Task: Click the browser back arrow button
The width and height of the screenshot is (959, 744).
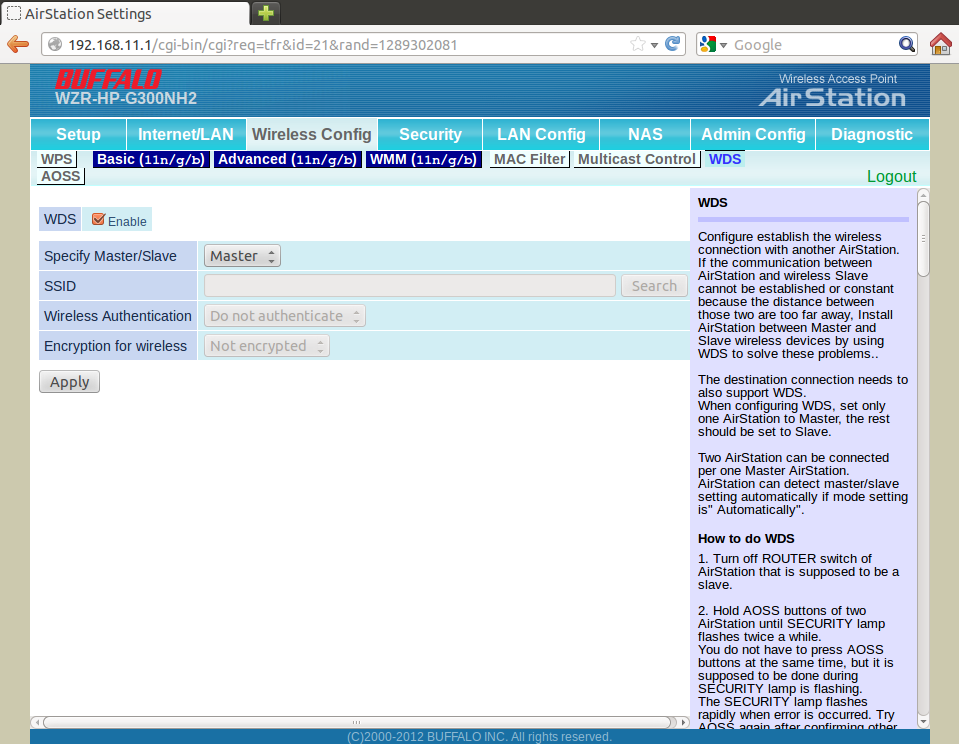Action: [17, 44]
